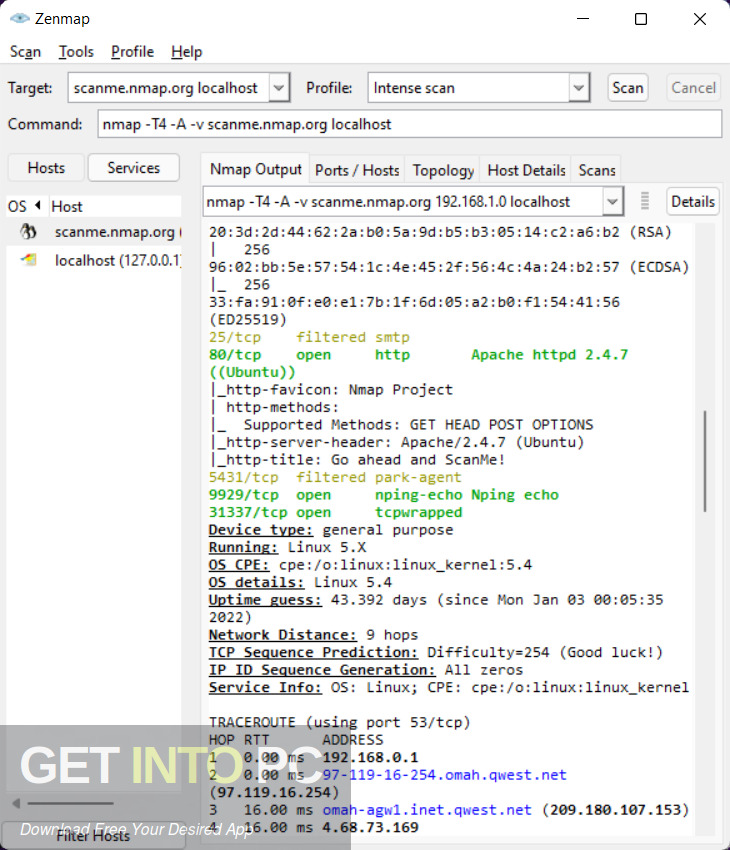Click the 'OS CPE:' line
730x850 pixels.
tap(370, 565)
